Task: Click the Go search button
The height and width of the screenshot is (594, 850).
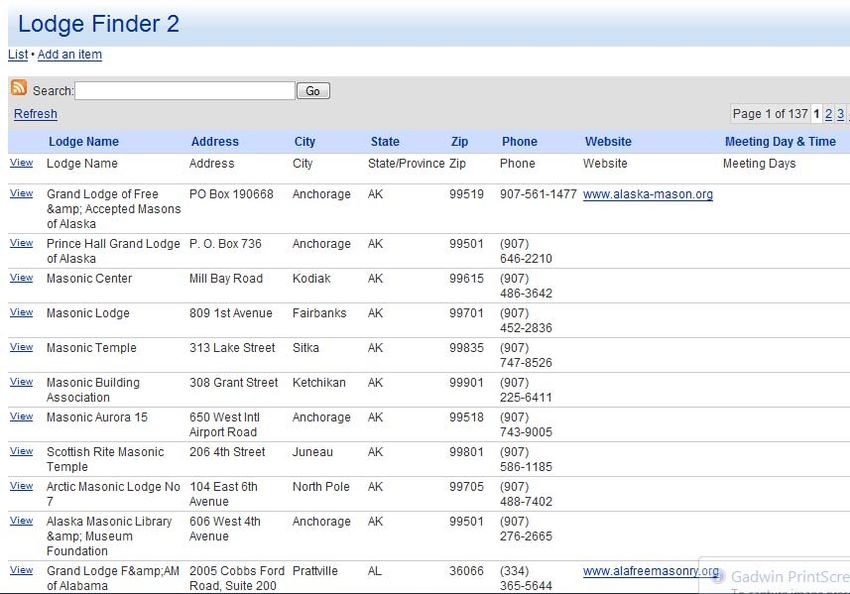Action: tap(313, 91)
